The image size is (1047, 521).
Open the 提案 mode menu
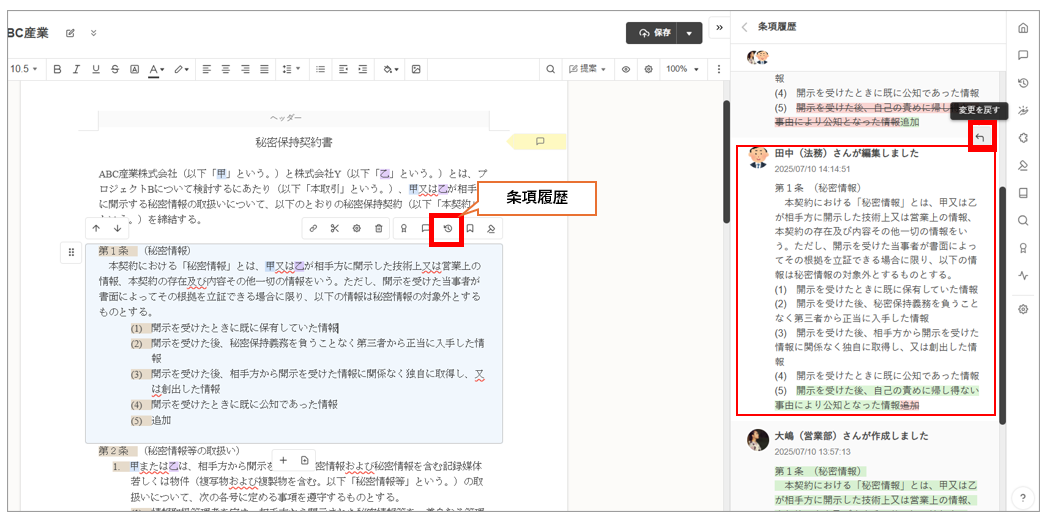click(589, 69)
